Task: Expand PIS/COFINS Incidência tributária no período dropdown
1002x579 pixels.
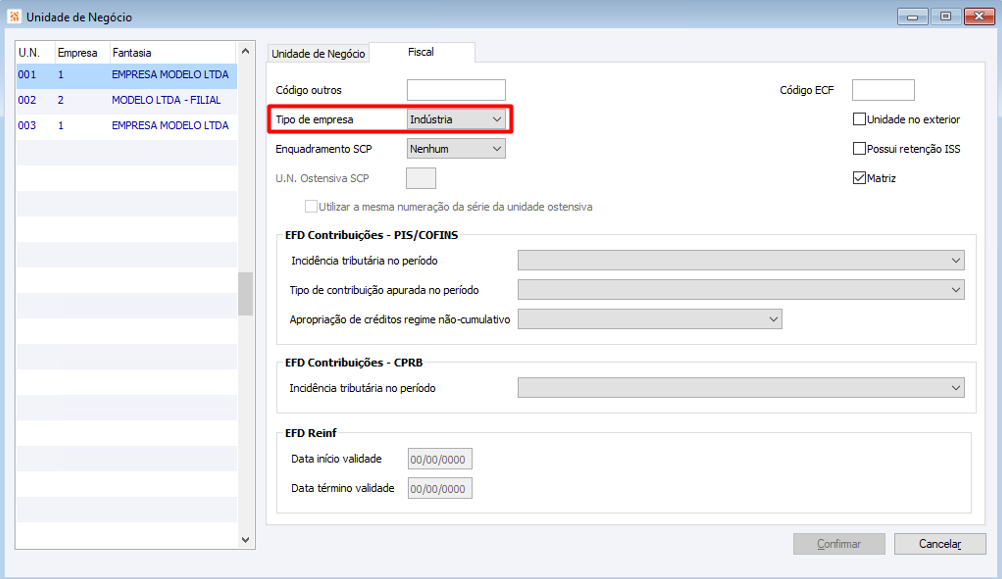Action: coord(741,261)
